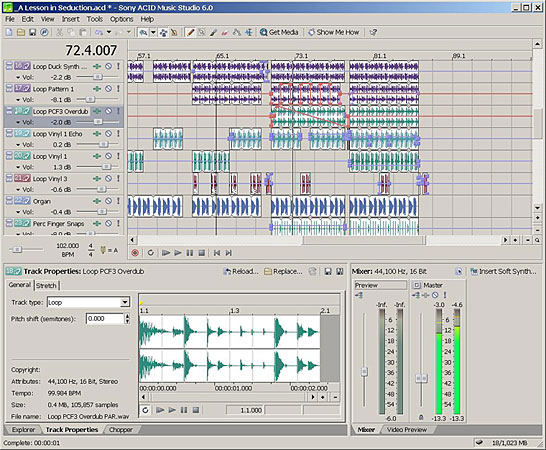Switch to the Video Preview tab
Image resolution: width=546 pixels, height=450 pixels.
407,430
